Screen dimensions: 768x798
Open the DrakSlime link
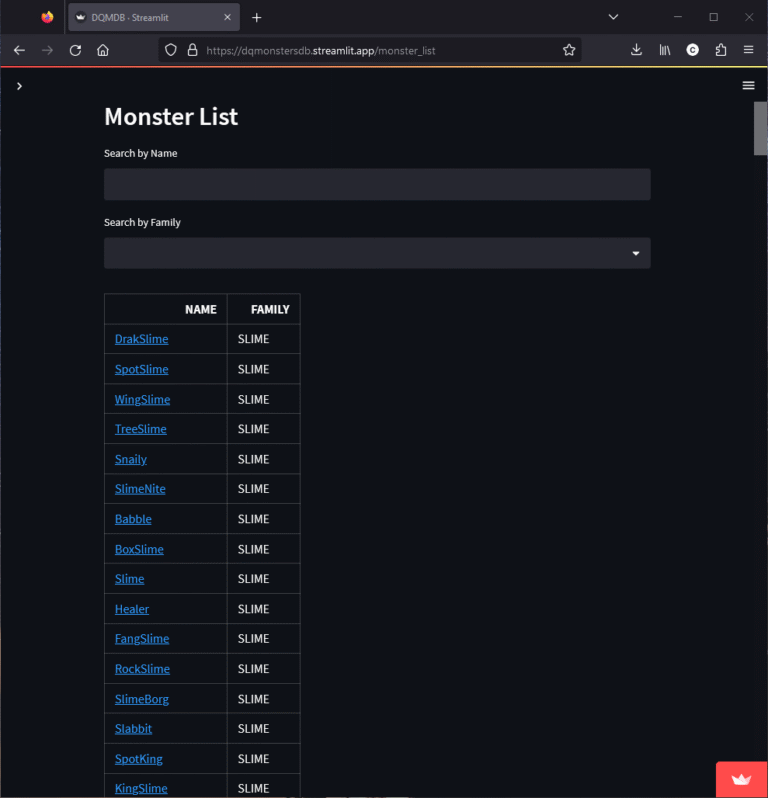click(141, 339)
